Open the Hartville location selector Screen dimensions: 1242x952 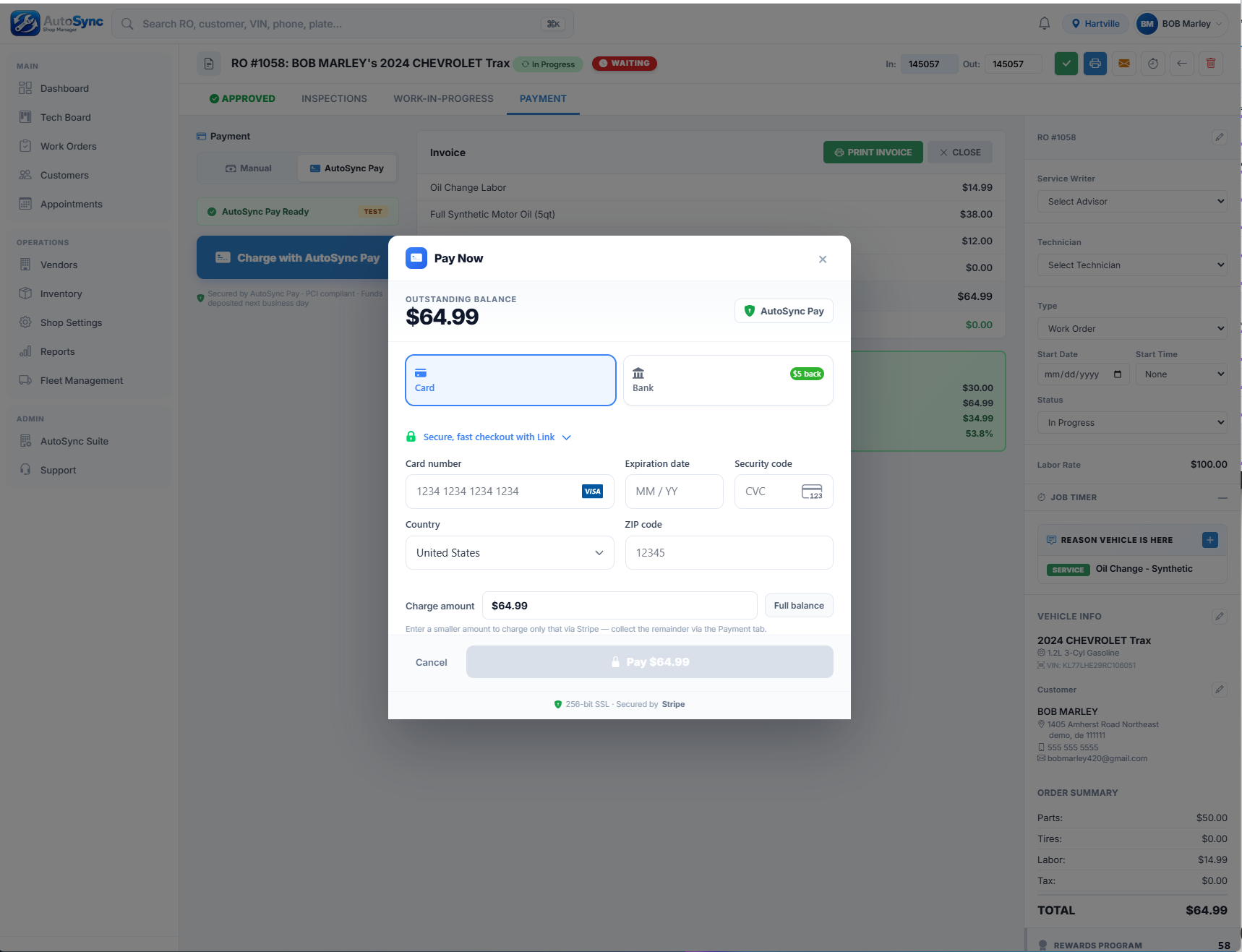pyautogui.click(x=1095, y=24)
